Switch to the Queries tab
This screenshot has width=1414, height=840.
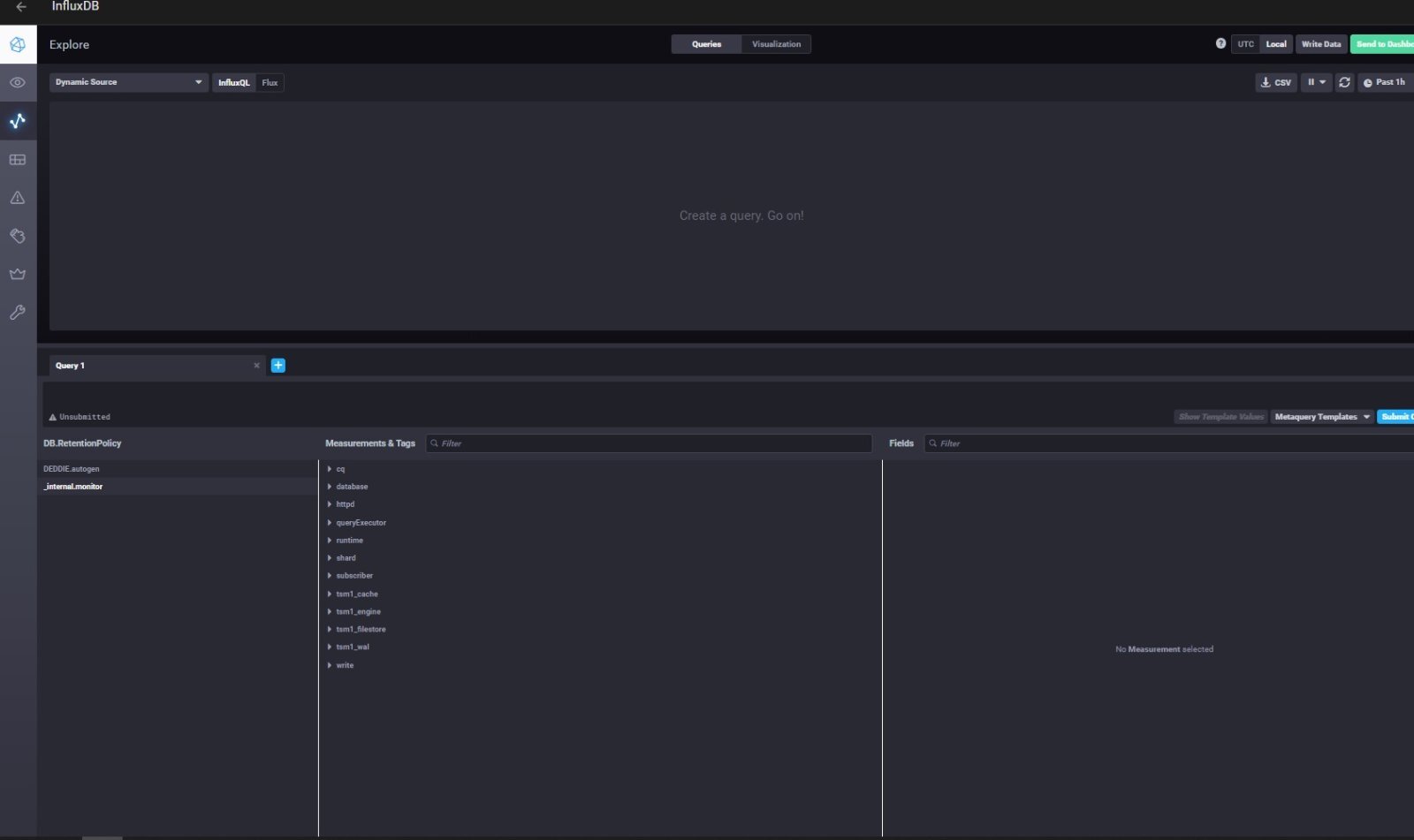click(706, 44)
